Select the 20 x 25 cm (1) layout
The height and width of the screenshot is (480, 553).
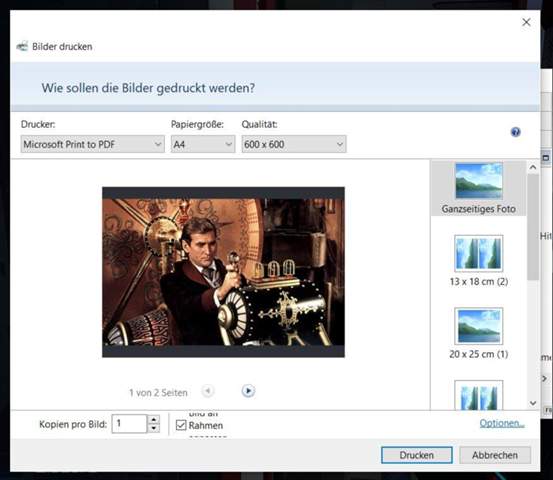(479, 333)
